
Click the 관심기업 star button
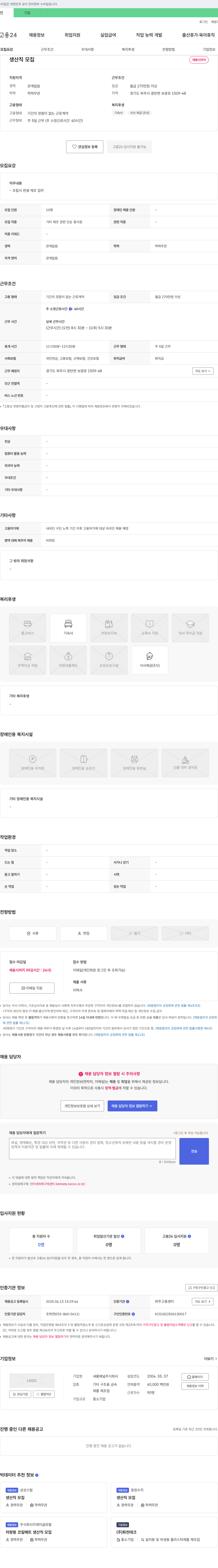(x=20, y=1394)
